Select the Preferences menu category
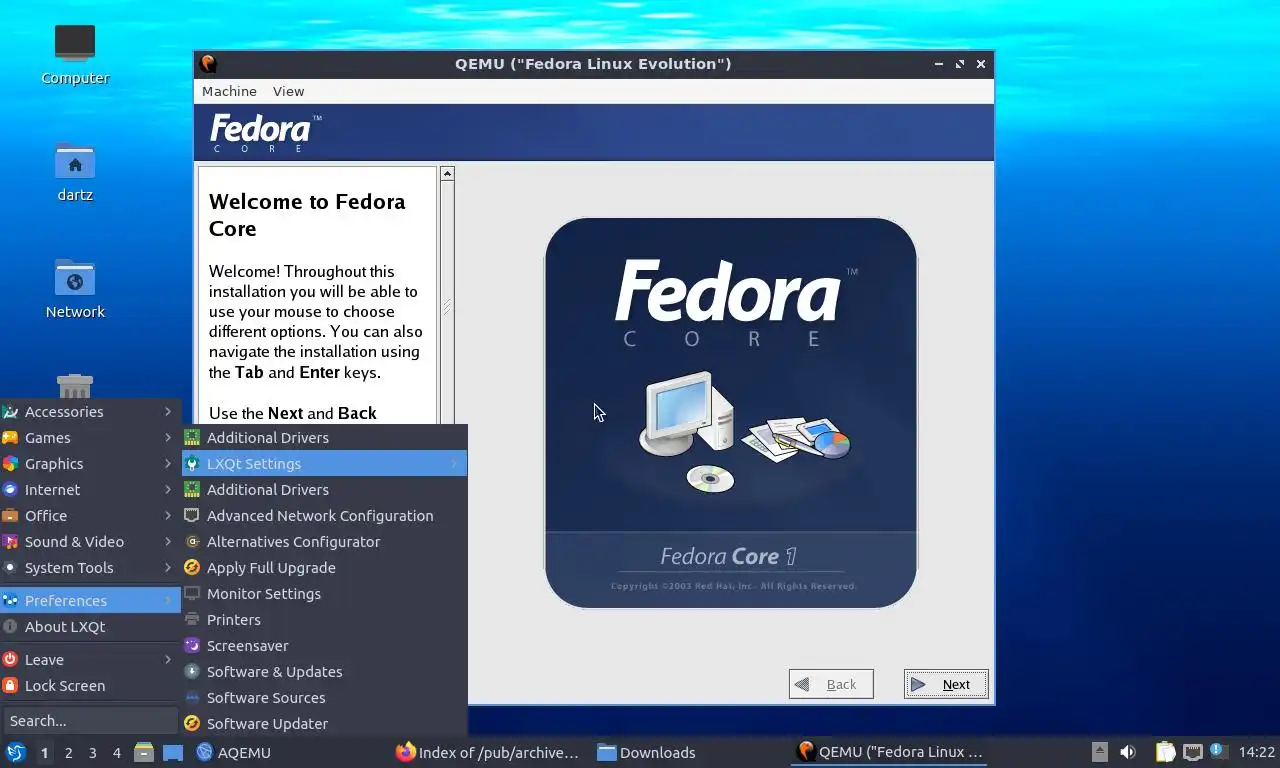Viewport: 1280px width, 768px height. (90, 601)
